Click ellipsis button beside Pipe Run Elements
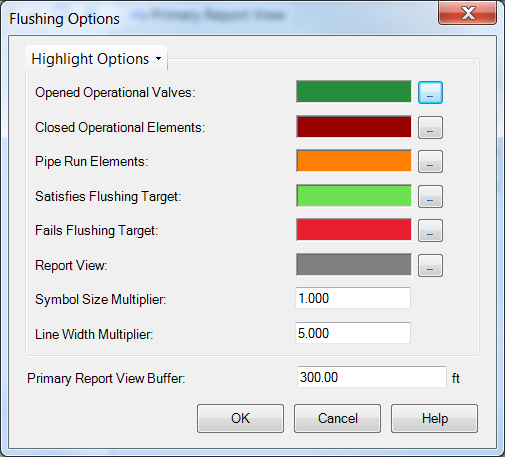Viewport: 505px width, 457px height. (x=430, y=161)
